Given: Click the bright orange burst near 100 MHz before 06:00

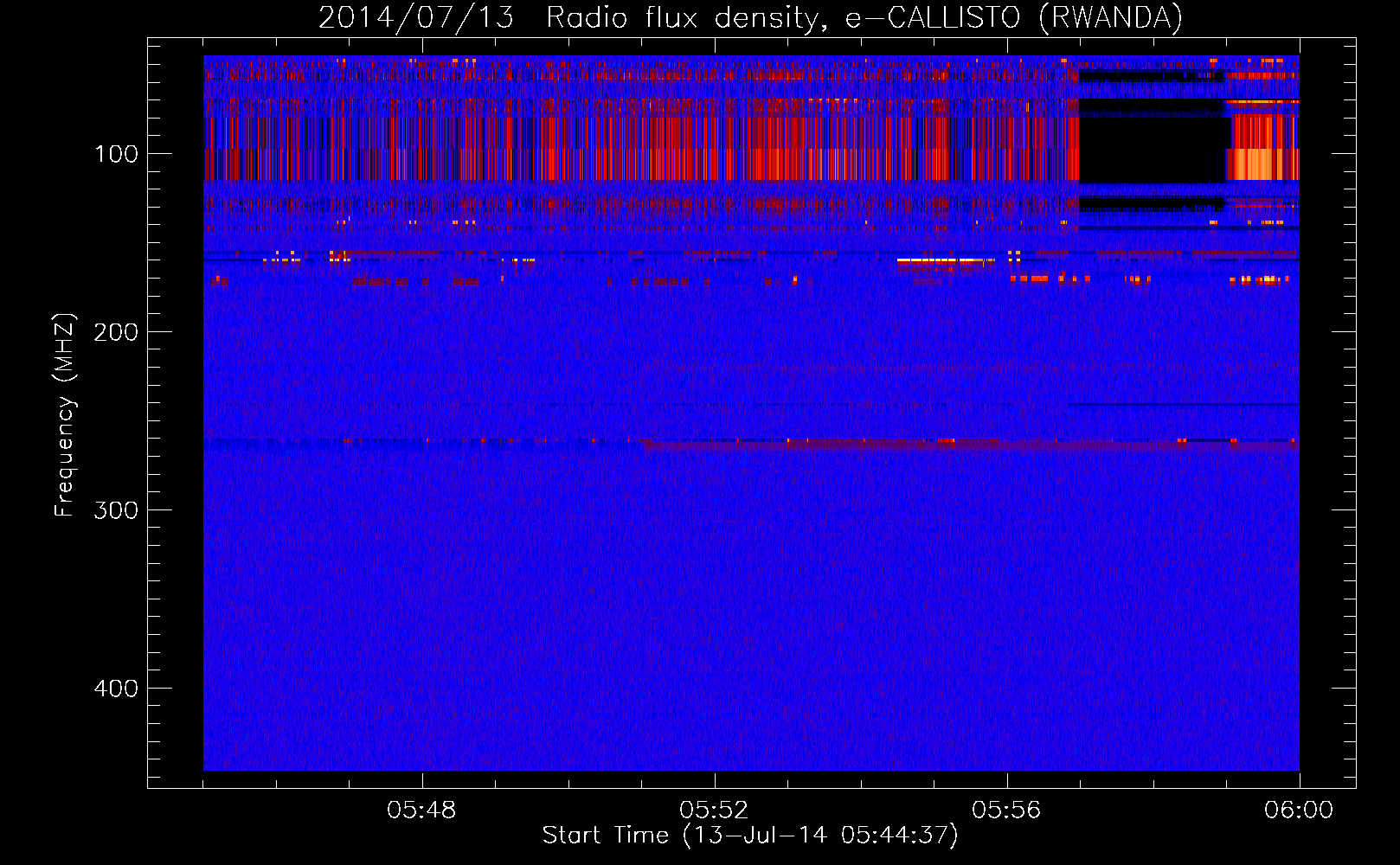Looking at the screenshot, I should click(1263, 163).
